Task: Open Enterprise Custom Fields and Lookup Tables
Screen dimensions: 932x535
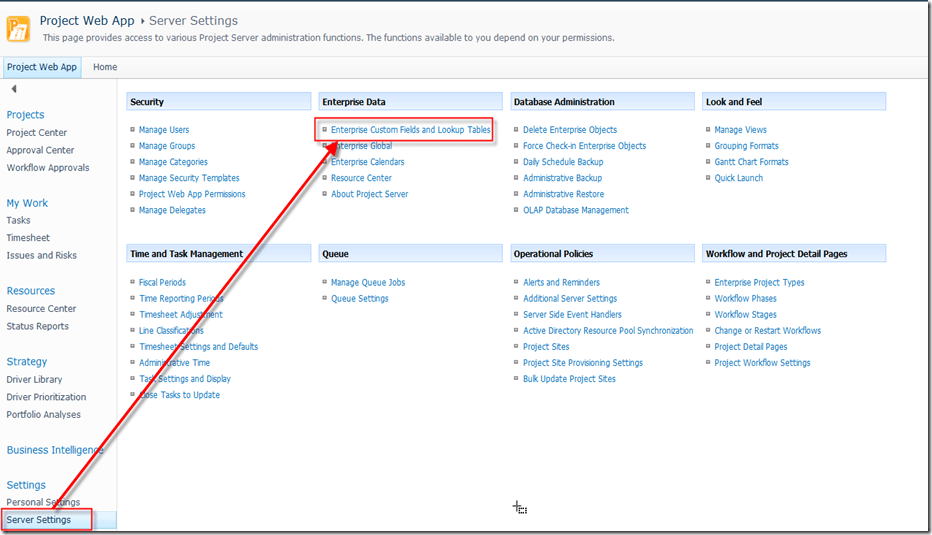Action: 410,130
